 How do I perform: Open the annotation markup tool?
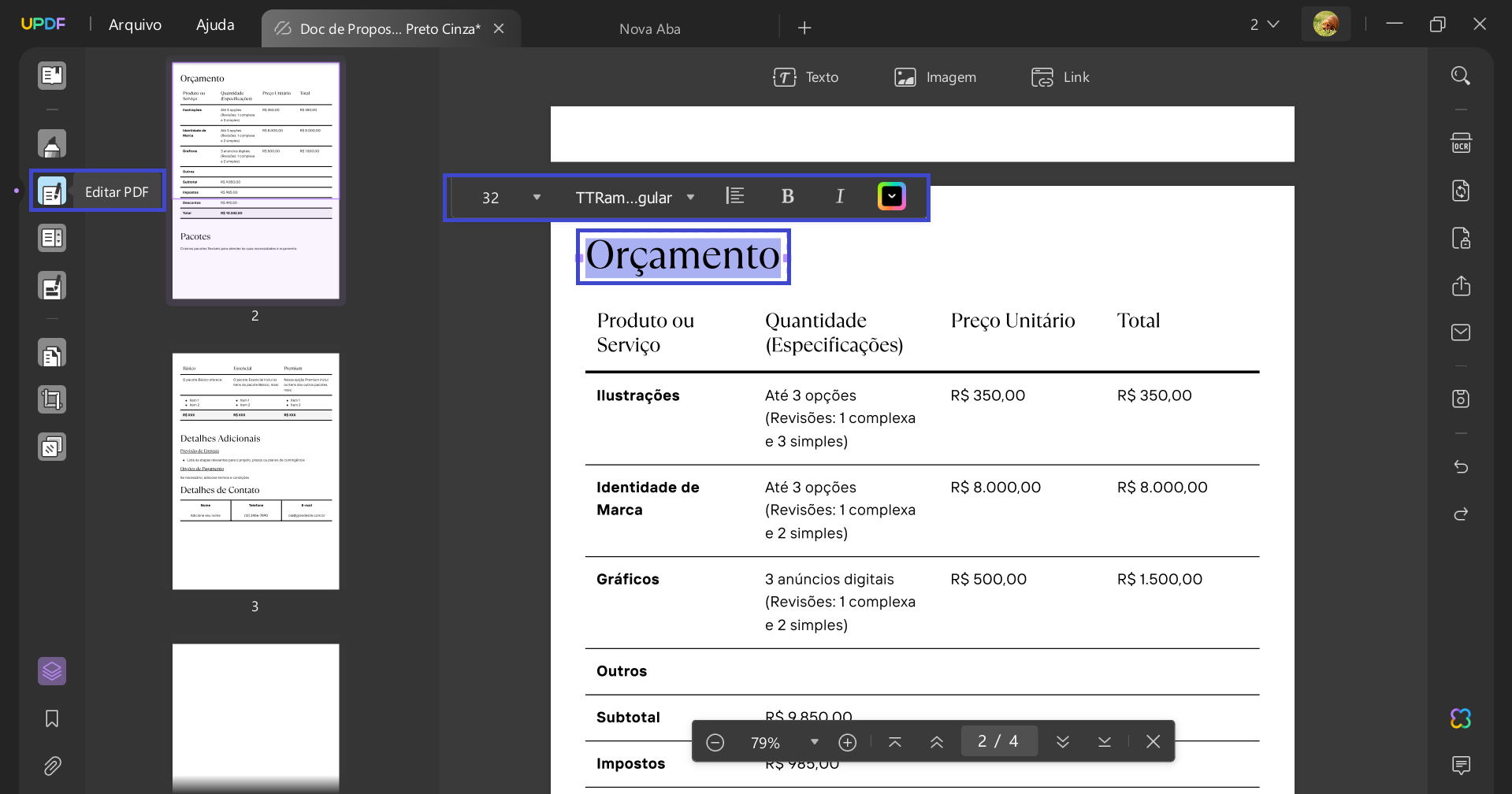pos(51,143)
